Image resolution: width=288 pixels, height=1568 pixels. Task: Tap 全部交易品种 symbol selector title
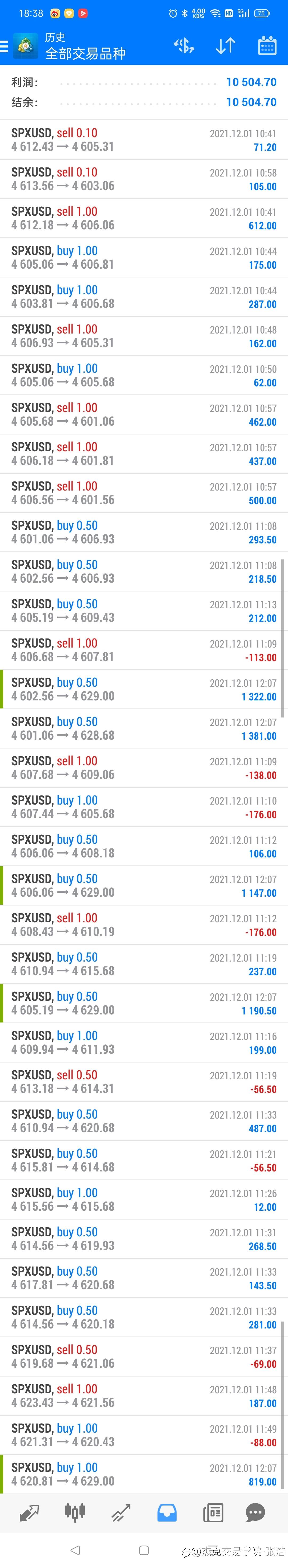[85, 54]
